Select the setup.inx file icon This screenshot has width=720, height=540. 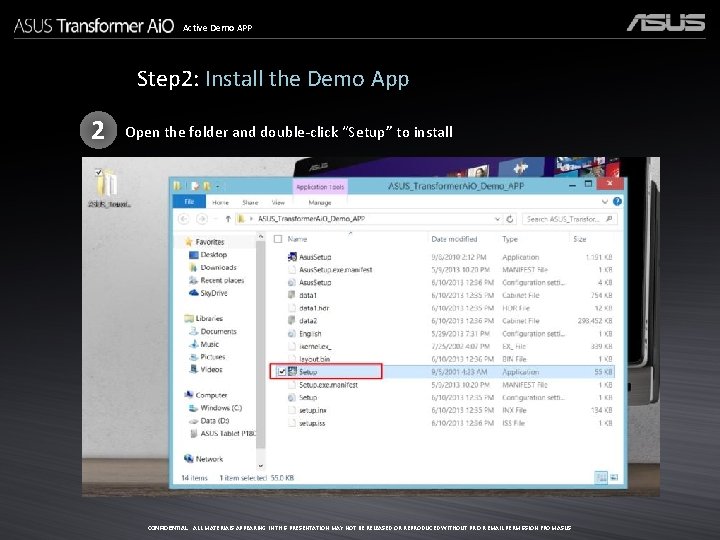(x=292, y=410)
